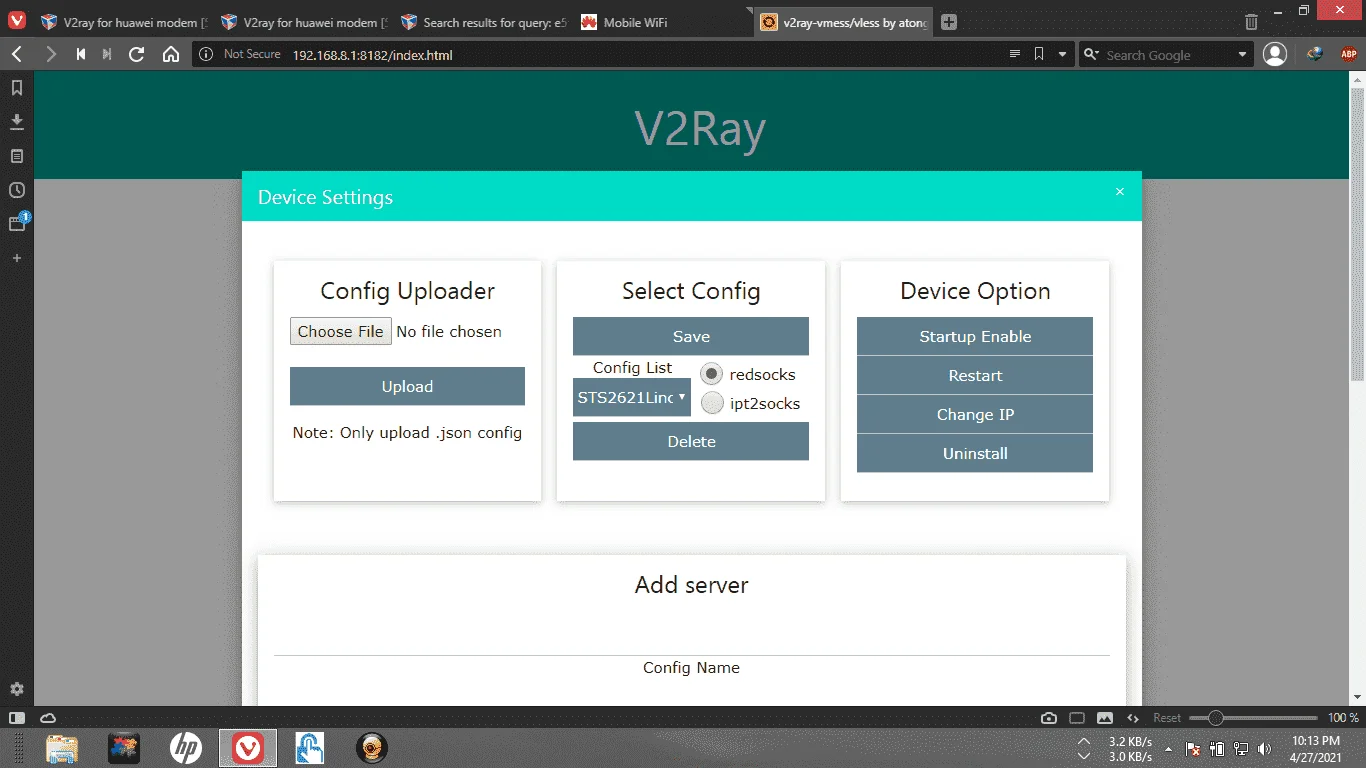This screenshot has width=1366, height=768.
Task: Open the address bar history dropdown
Action: [1062, 54]
